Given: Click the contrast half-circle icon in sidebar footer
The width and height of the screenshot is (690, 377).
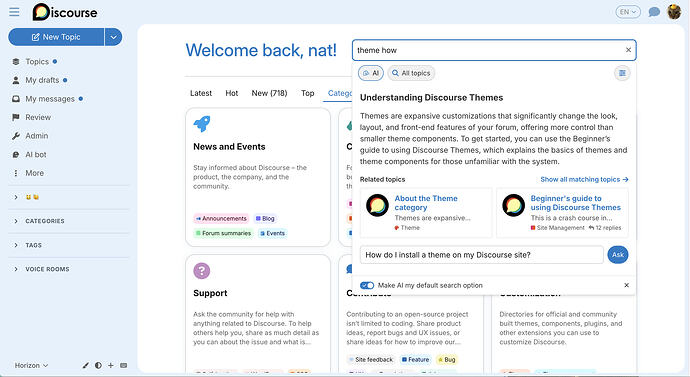Looking at the screenshot, I should tap(98, 365).
